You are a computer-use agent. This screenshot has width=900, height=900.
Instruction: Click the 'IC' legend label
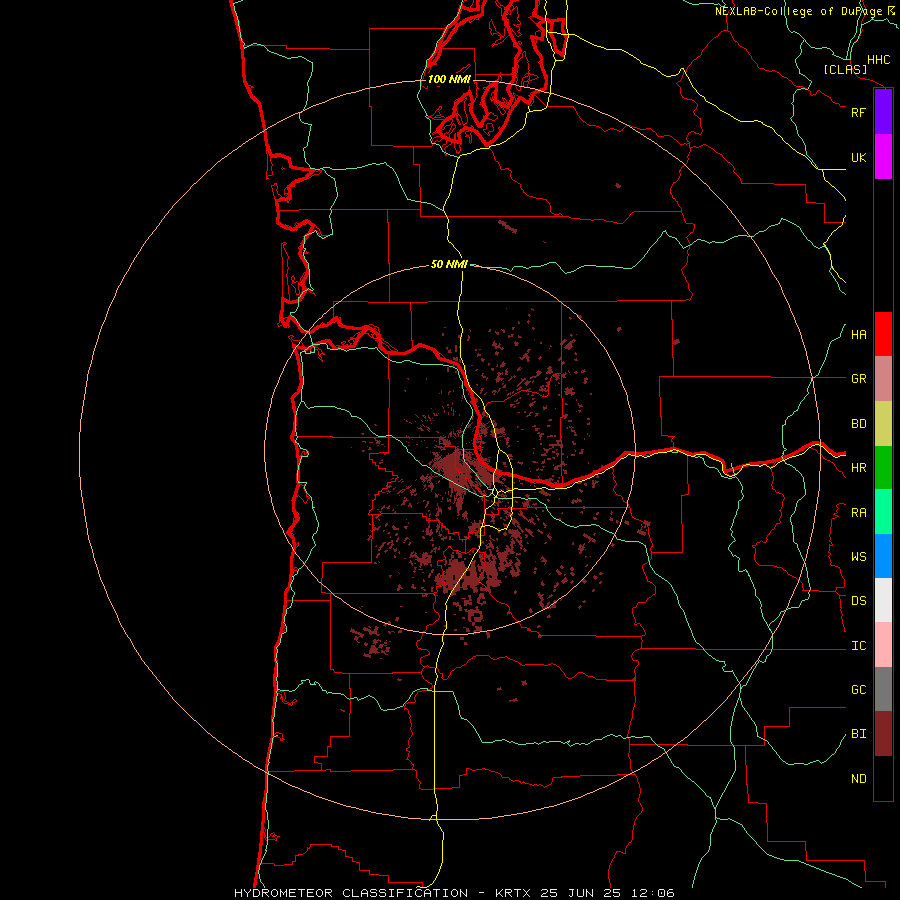[858, 646]
